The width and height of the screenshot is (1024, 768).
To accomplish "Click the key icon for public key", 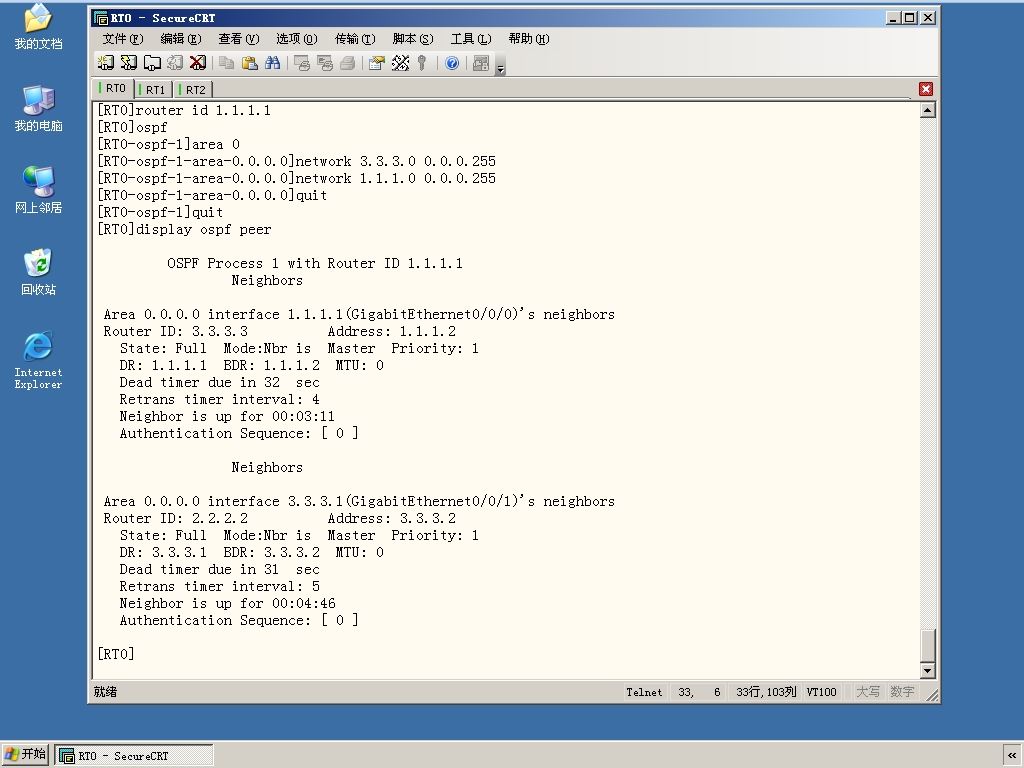I will (422, 63).
